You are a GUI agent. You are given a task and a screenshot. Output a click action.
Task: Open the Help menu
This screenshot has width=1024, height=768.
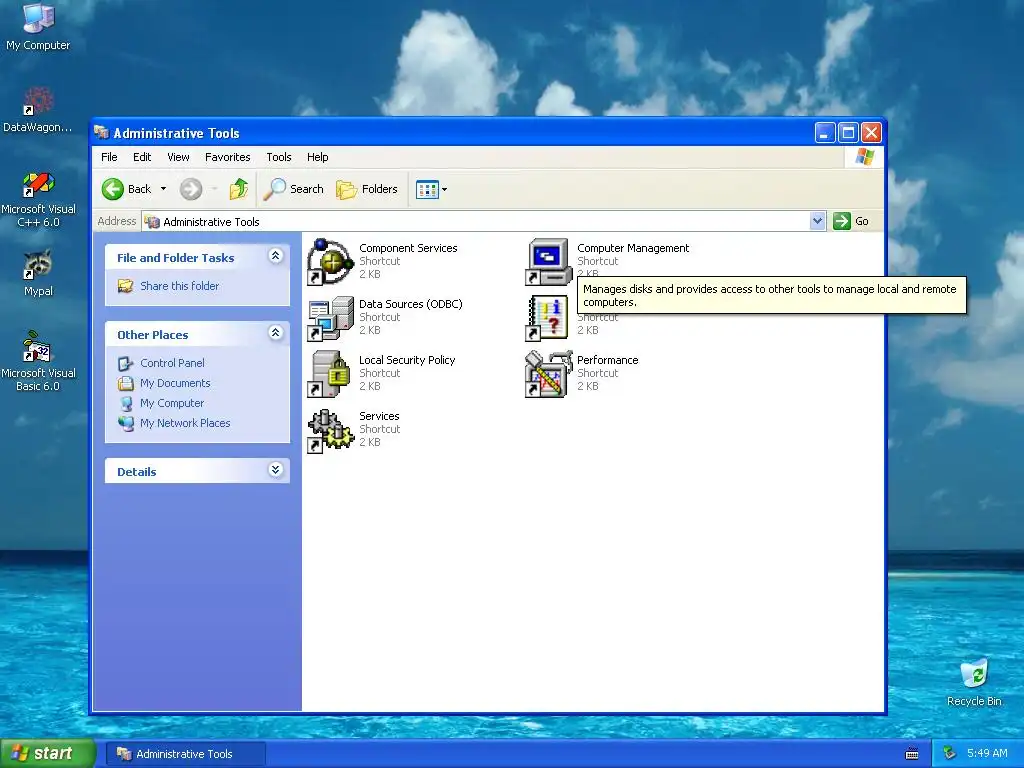pos(317,157)
